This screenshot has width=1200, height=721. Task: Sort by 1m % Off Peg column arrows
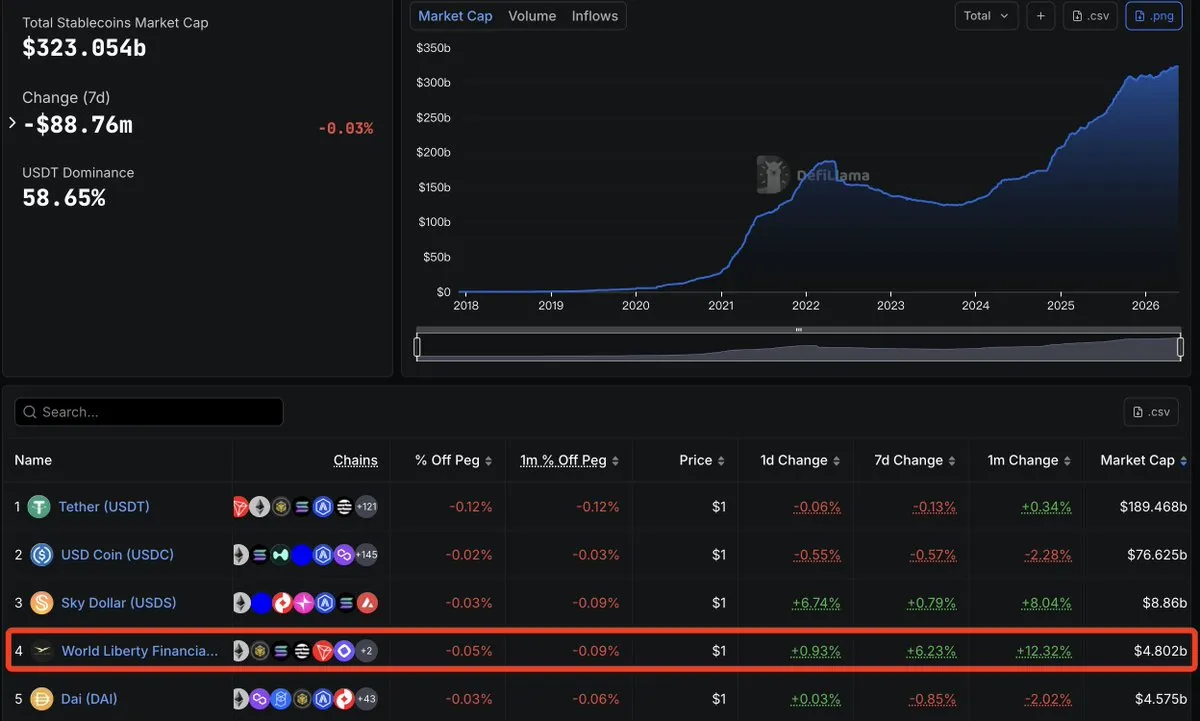click(x=615, y=461)
